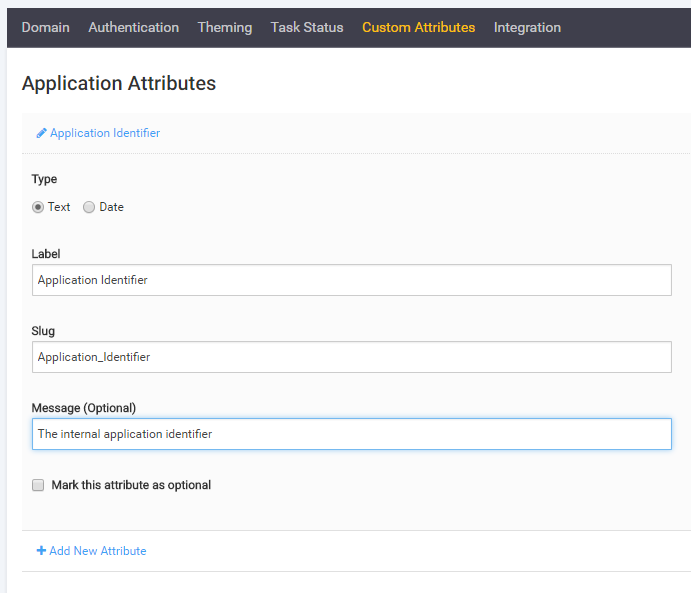
Task: Click the Add New Attribute link
Action: tap(98, 551)
